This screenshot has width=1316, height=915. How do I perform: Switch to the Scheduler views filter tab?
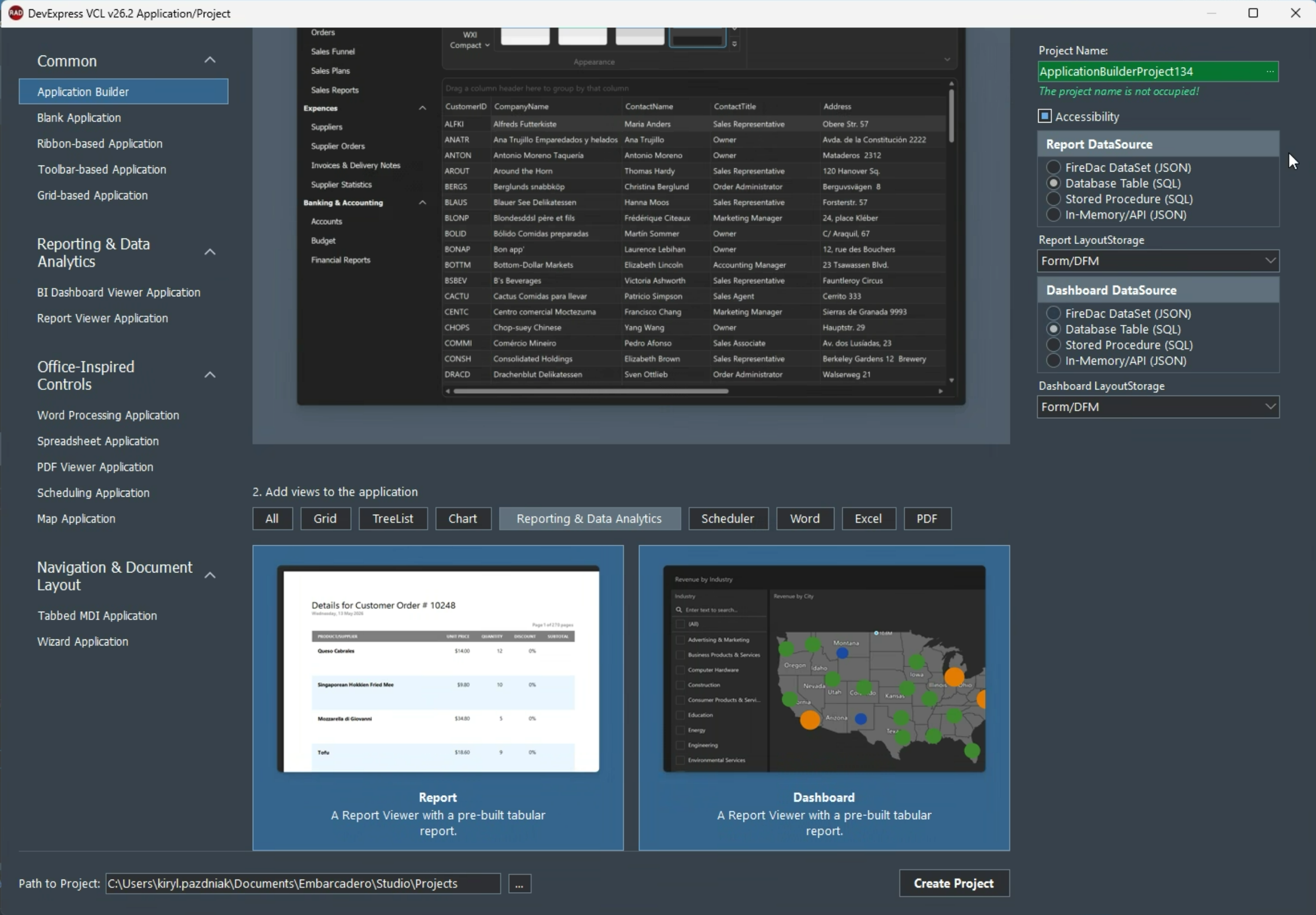pyautogui.click(x=728, y=518)
